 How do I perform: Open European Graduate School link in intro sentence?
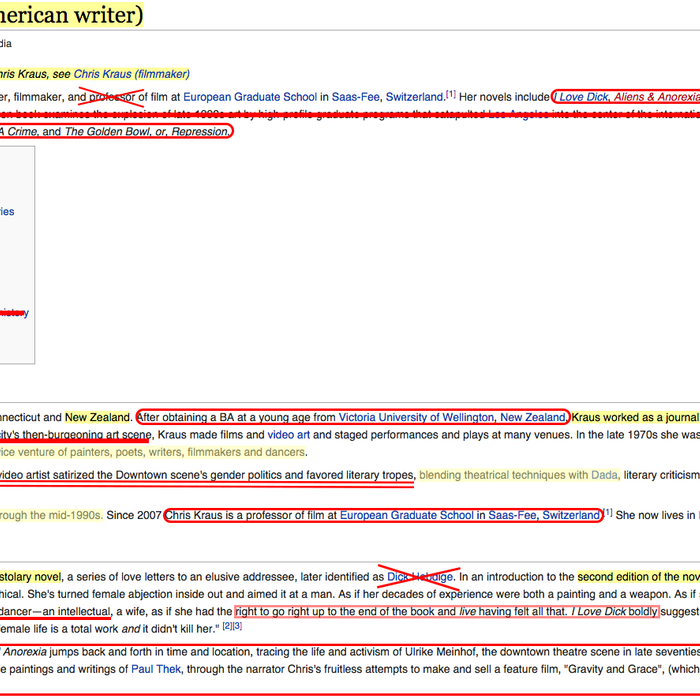point(250,97)
